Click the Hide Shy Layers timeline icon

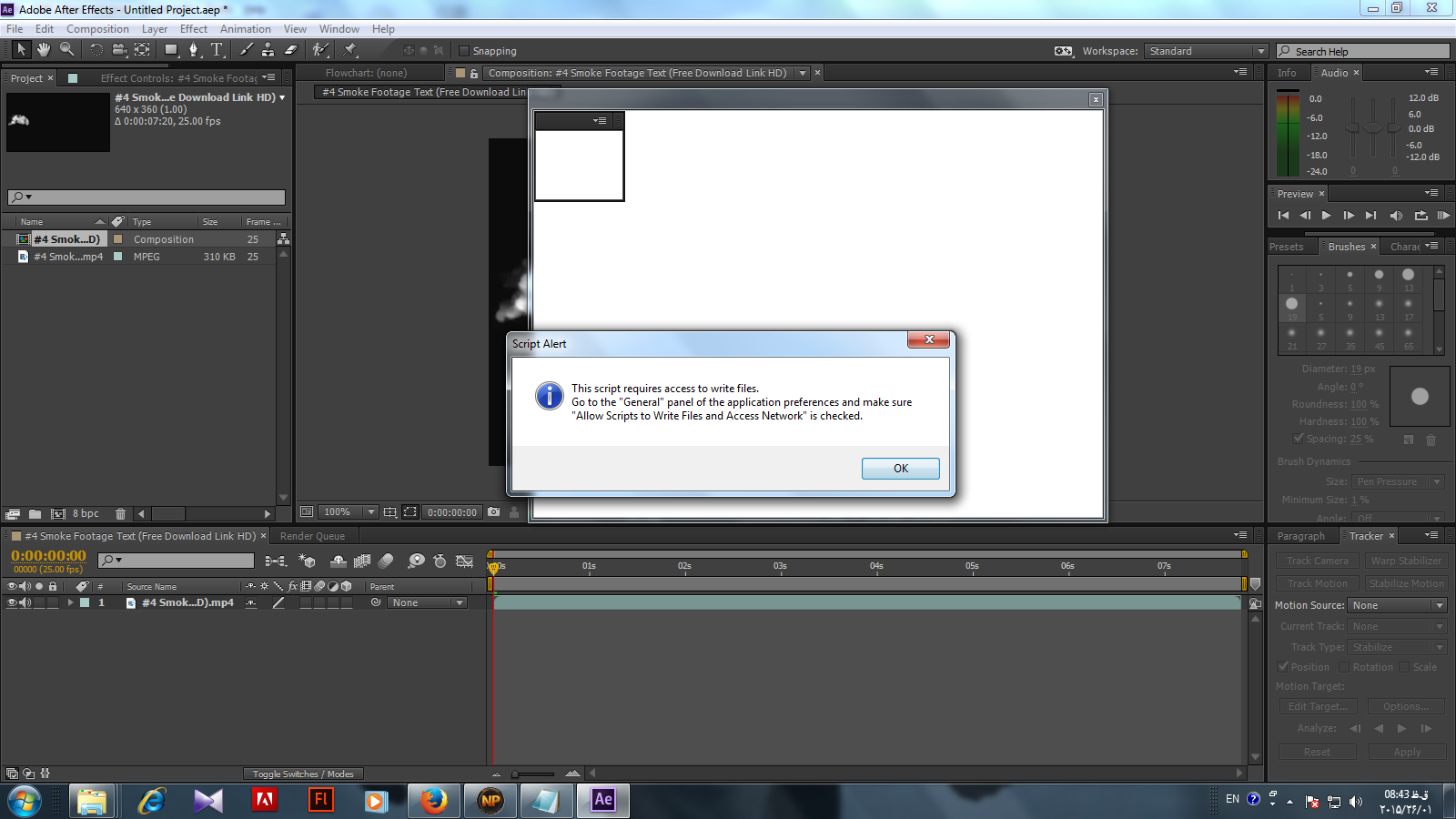pyautogui.click(x=339, y=561)
